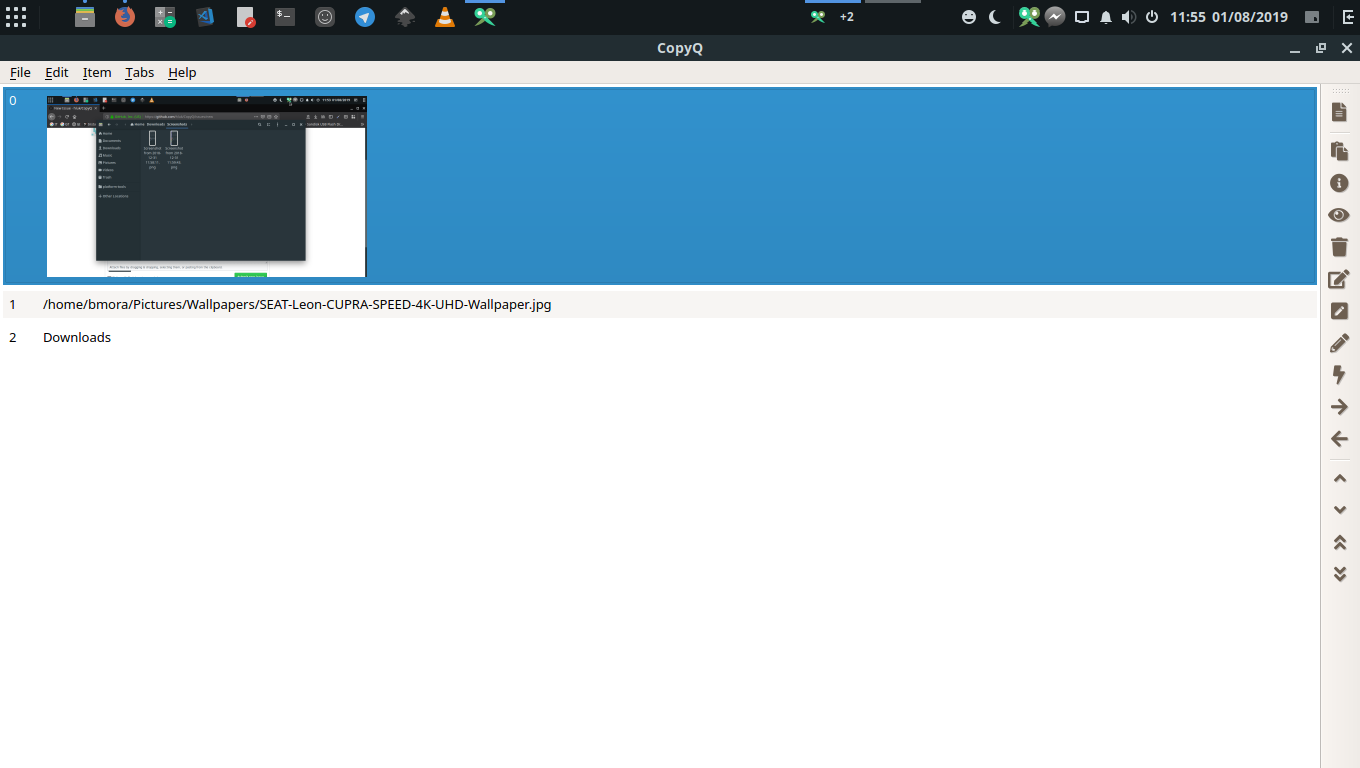The height and width of the screenshot is (768, 1360).
Task: Show item content via info icon
Action: click(x=1339, y=183)
